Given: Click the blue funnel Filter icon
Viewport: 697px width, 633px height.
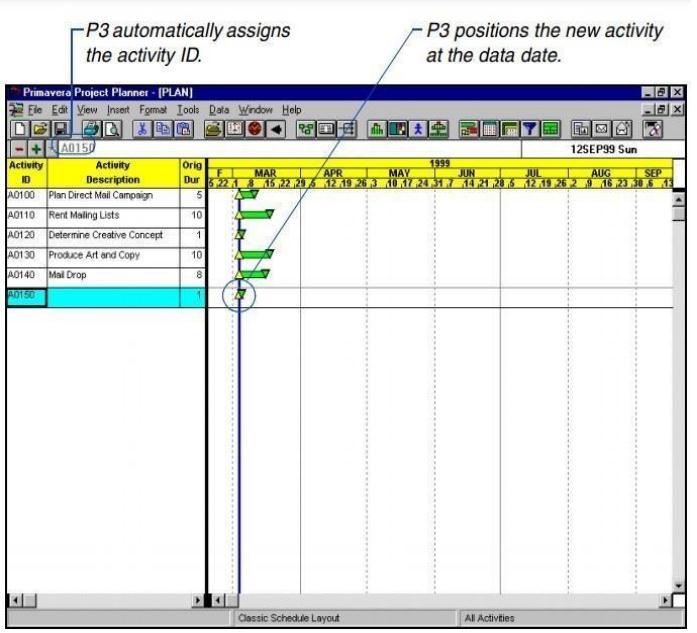Looking at the screenshot, I should tap(530, 129).
